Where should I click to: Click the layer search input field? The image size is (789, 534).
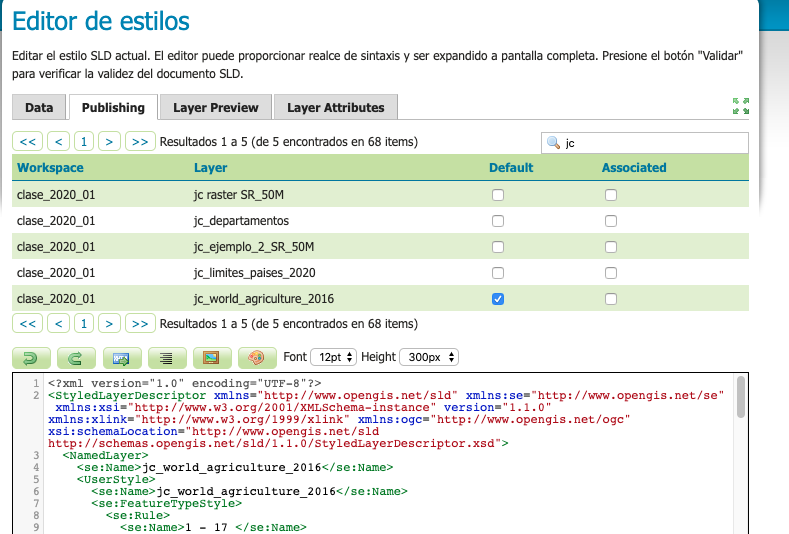click(x=653, y=143)
